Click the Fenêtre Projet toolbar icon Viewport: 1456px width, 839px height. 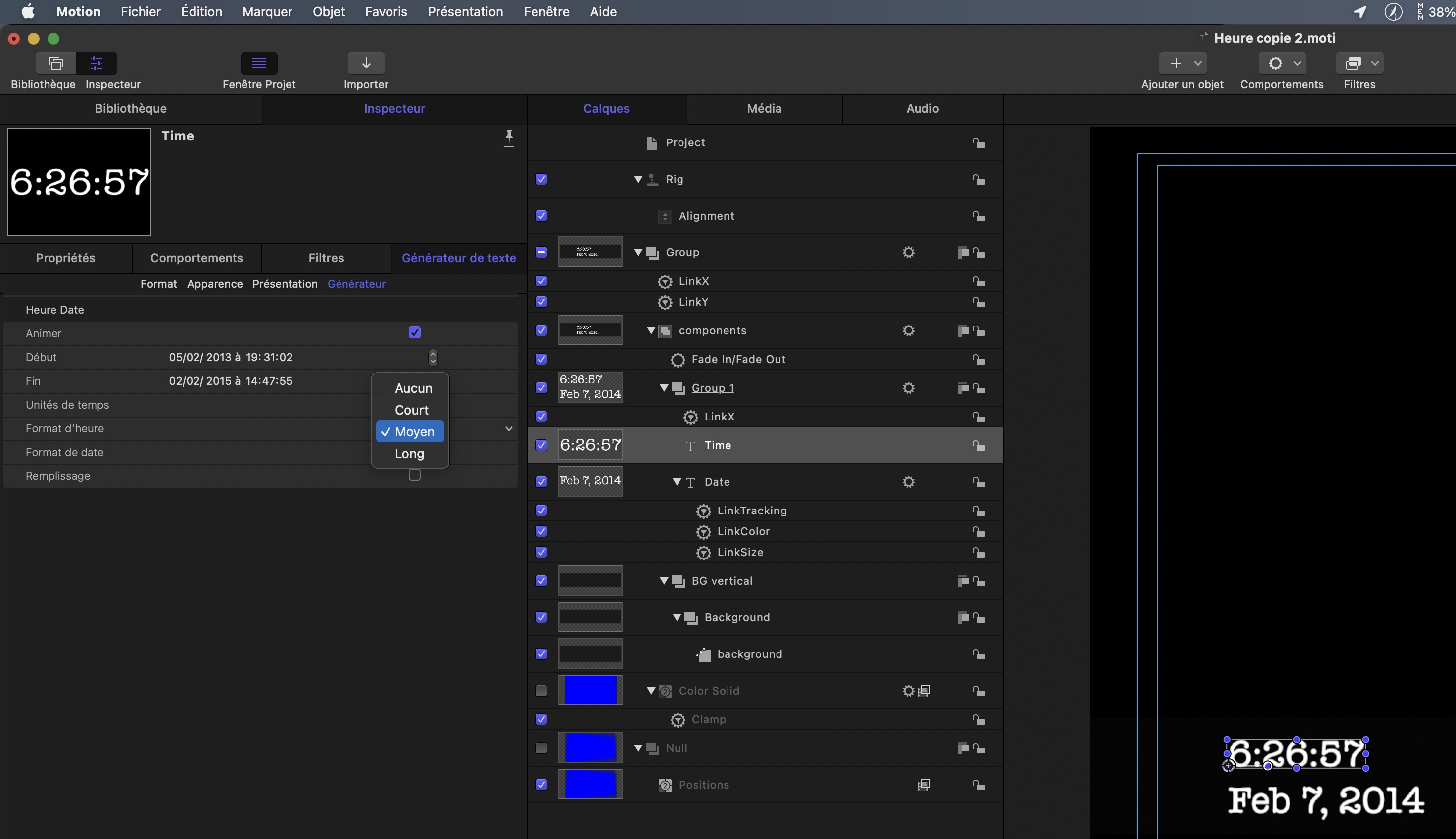click(259, 63)
